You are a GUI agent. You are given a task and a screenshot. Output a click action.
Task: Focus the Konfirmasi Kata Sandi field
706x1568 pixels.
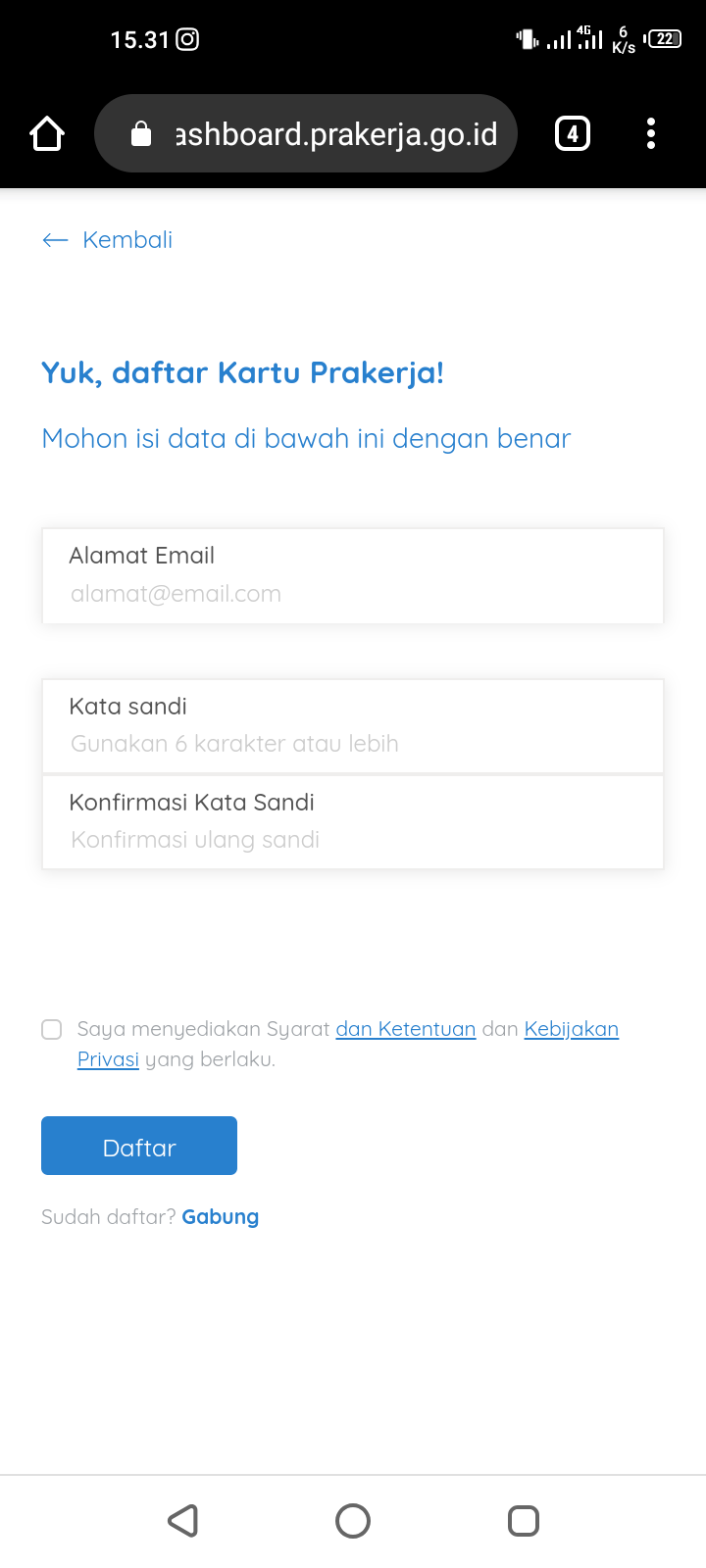pyautogui.click(x=353, y=822)
